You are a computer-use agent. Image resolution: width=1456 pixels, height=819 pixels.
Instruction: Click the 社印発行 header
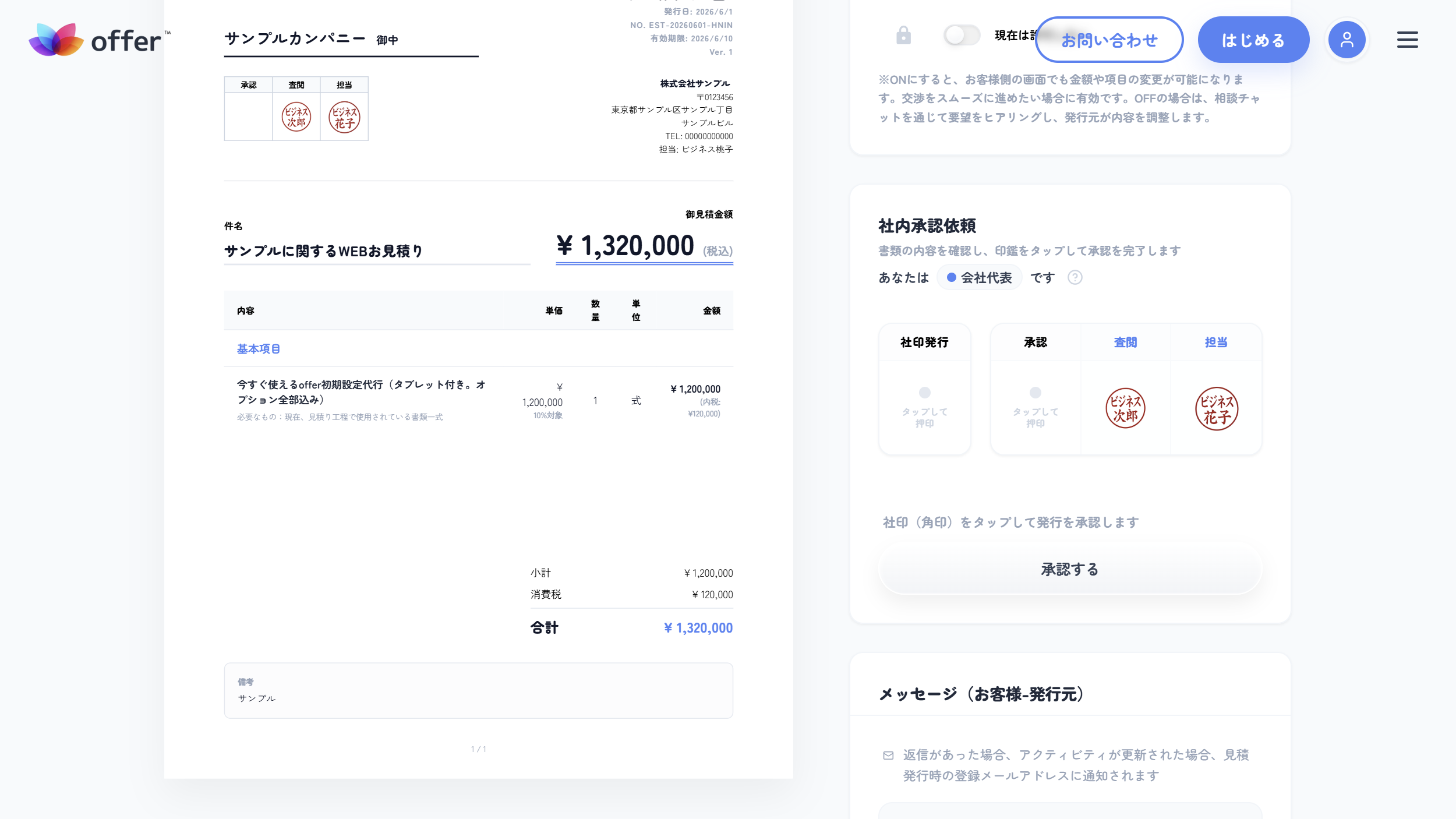(x=924, y=343)
